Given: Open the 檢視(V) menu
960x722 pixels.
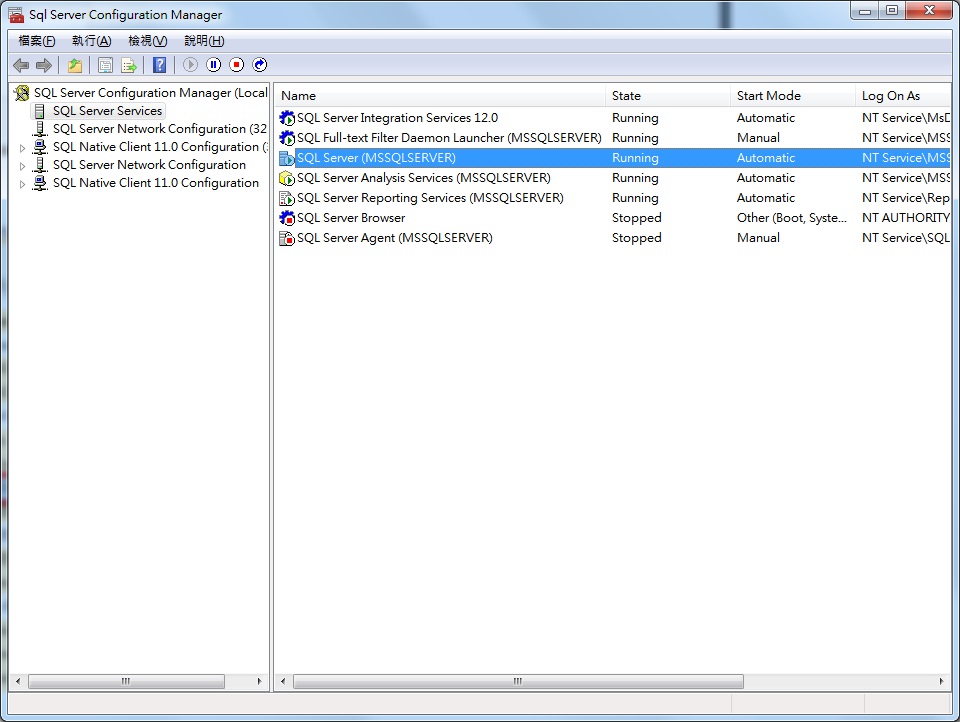Looking at the screenshot, I should tap(147, 41).
